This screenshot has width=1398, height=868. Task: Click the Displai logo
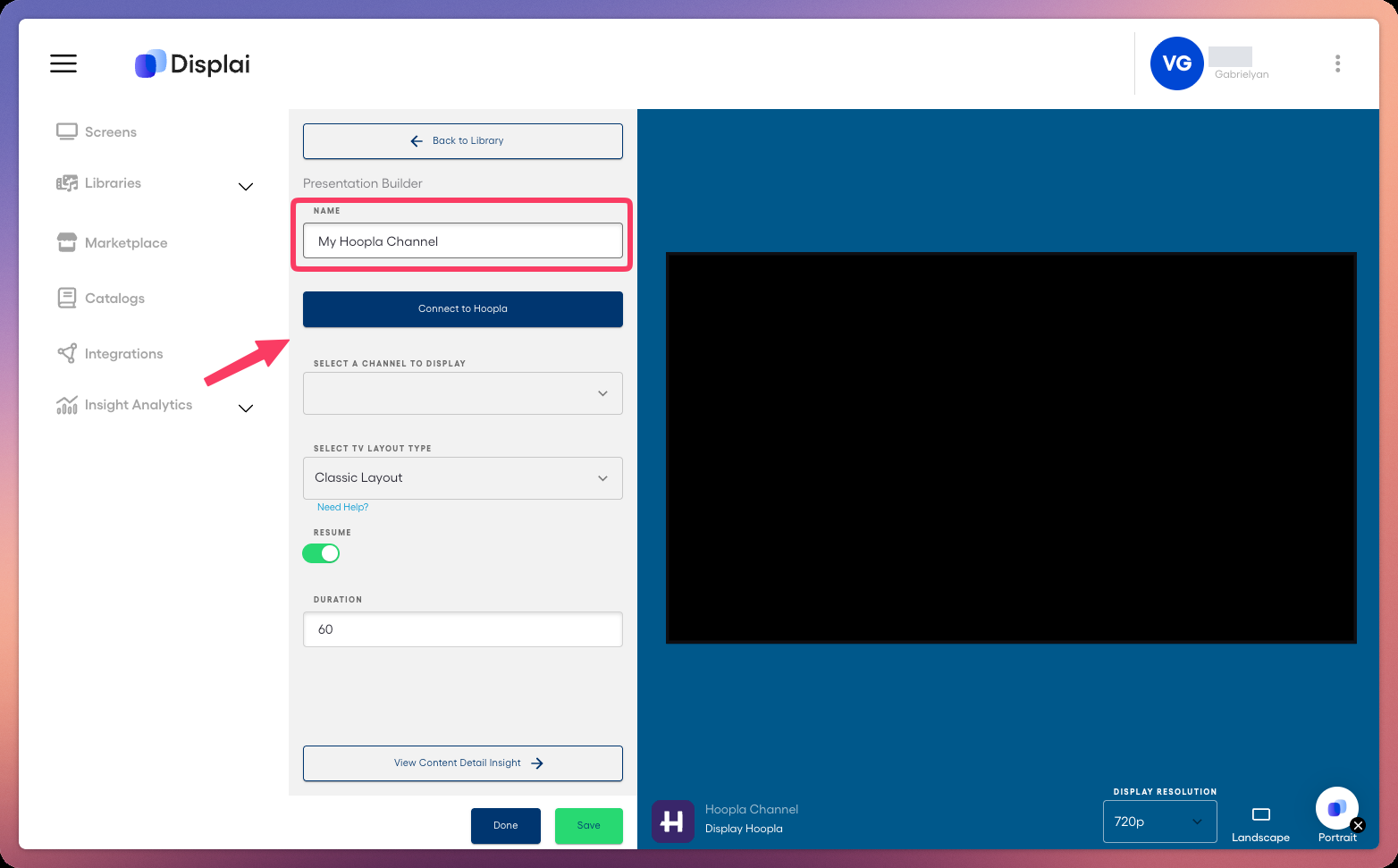(192, 63)
